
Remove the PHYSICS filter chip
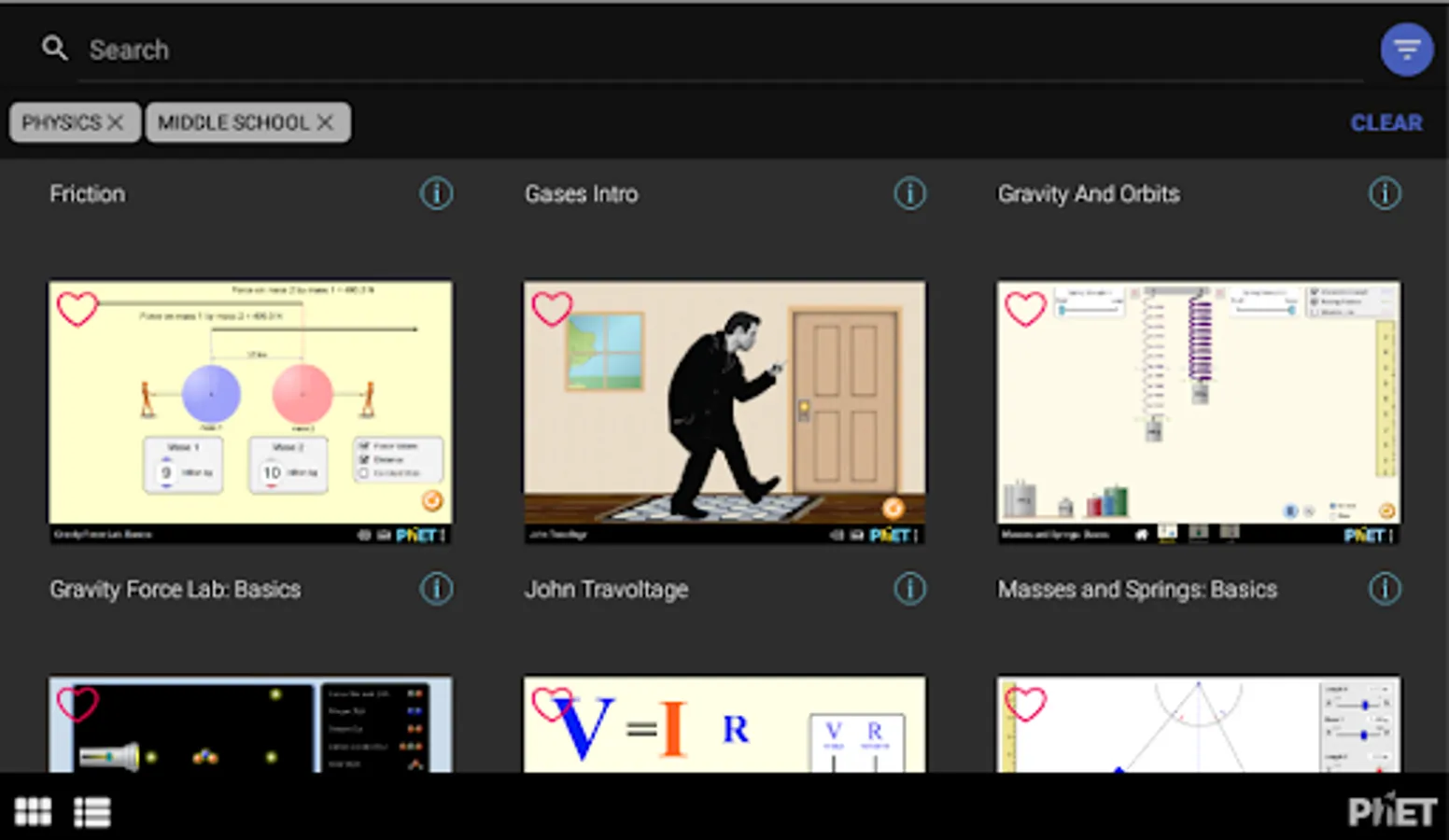(116, 122)
